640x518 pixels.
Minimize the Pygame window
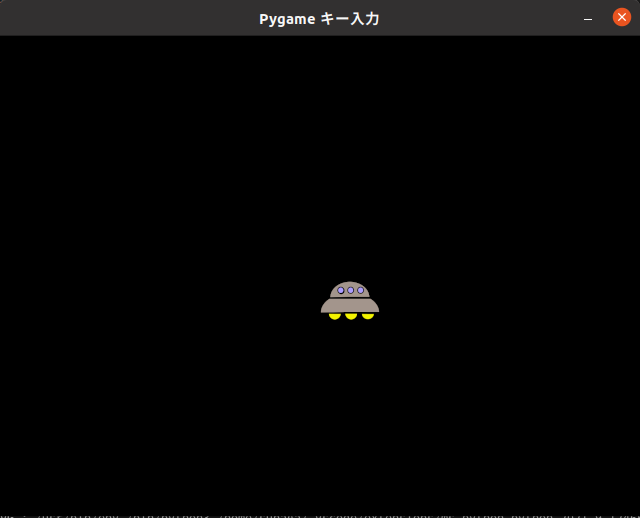(588, 18)
